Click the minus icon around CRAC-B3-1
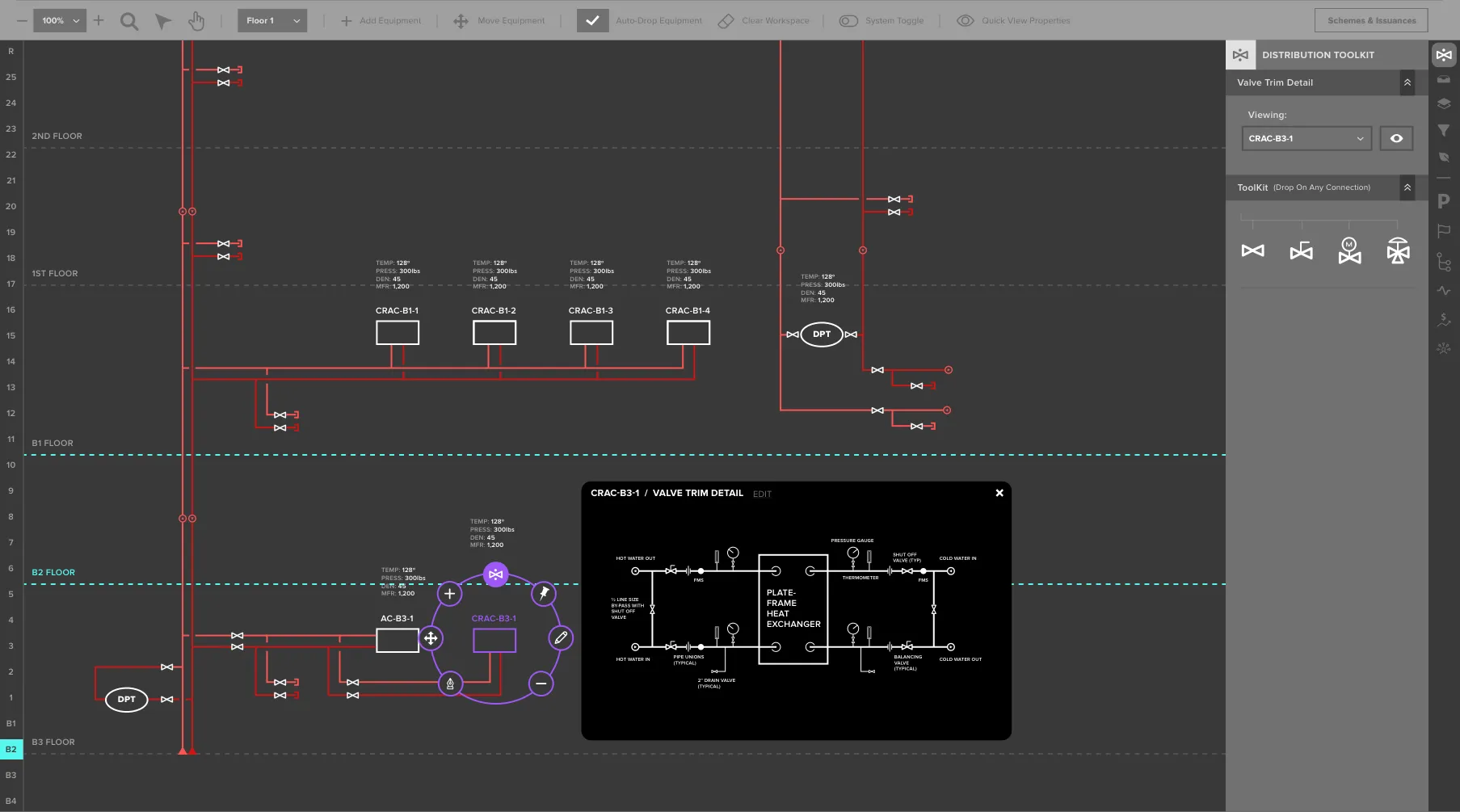 (x=541, y=684)
